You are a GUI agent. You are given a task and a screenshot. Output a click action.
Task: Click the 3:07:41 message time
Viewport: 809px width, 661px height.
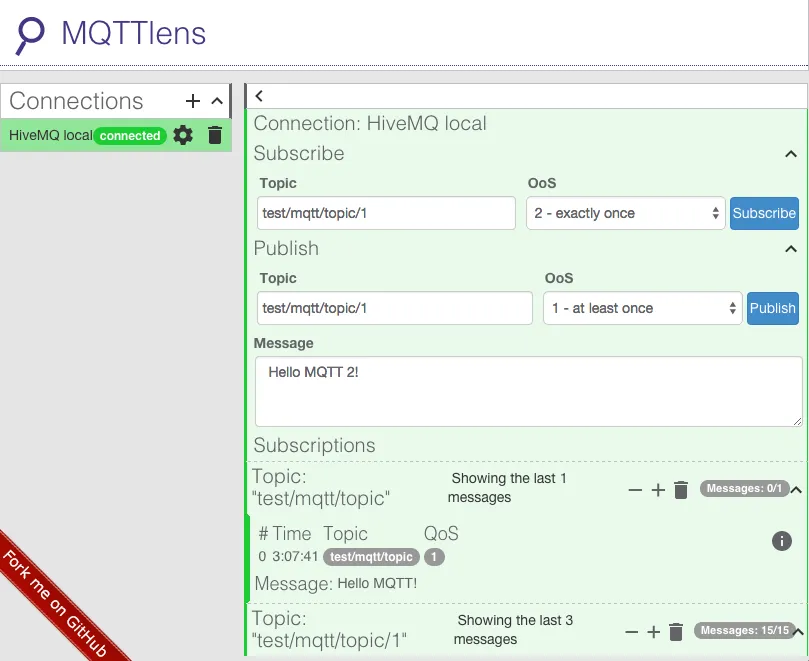point(295,556)
